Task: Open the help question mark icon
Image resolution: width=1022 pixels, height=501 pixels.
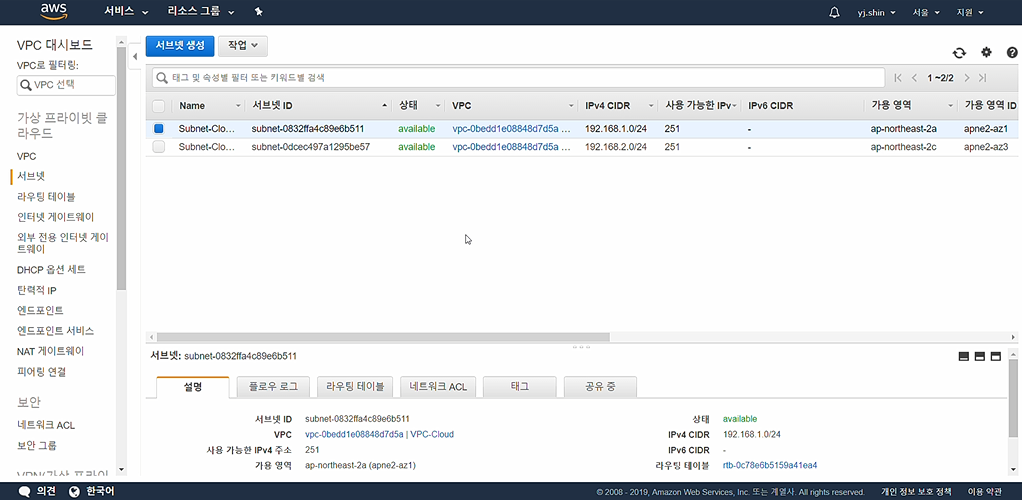Action: tap(1012, 52)
